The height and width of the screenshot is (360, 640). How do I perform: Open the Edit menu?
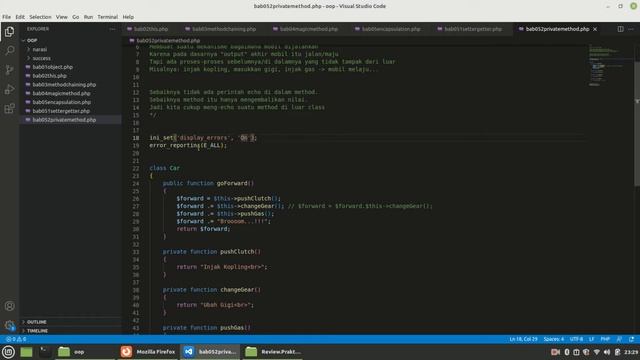tap(20, 17)
